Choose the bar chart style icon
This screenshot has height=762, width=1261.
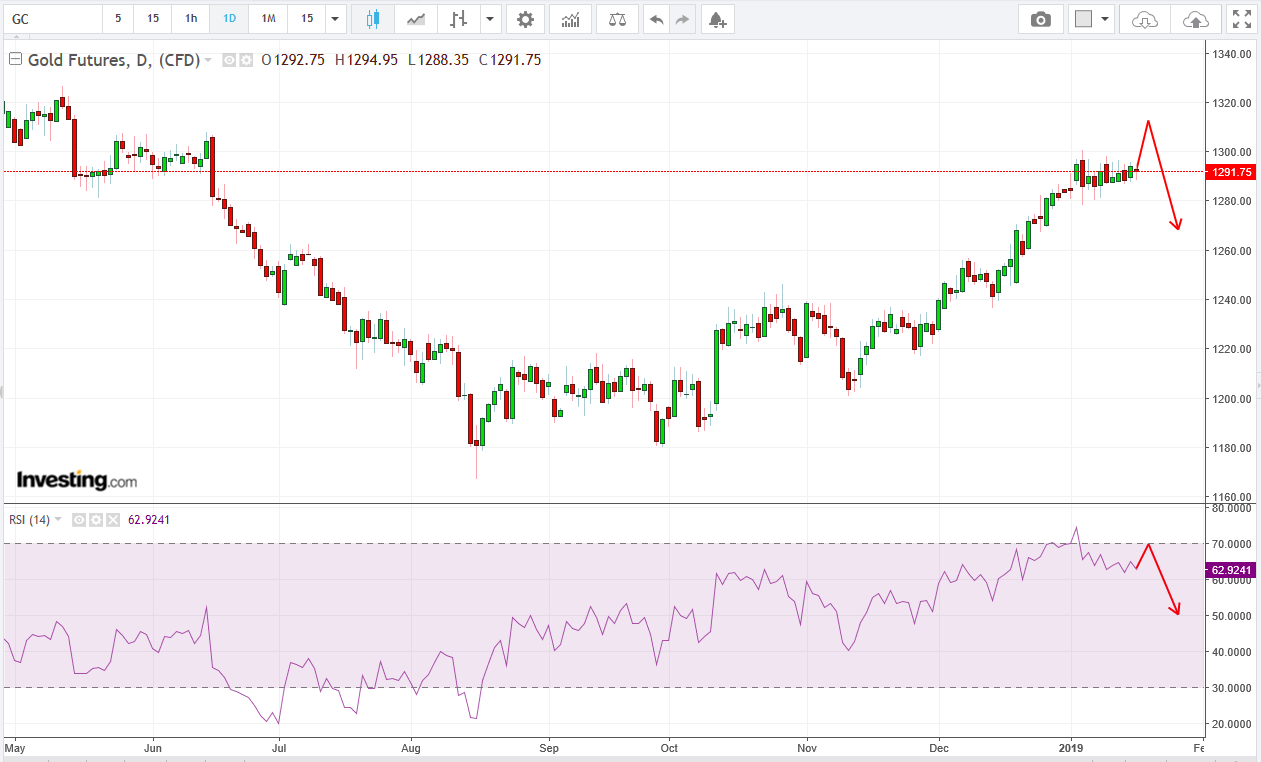click(459, 19)
